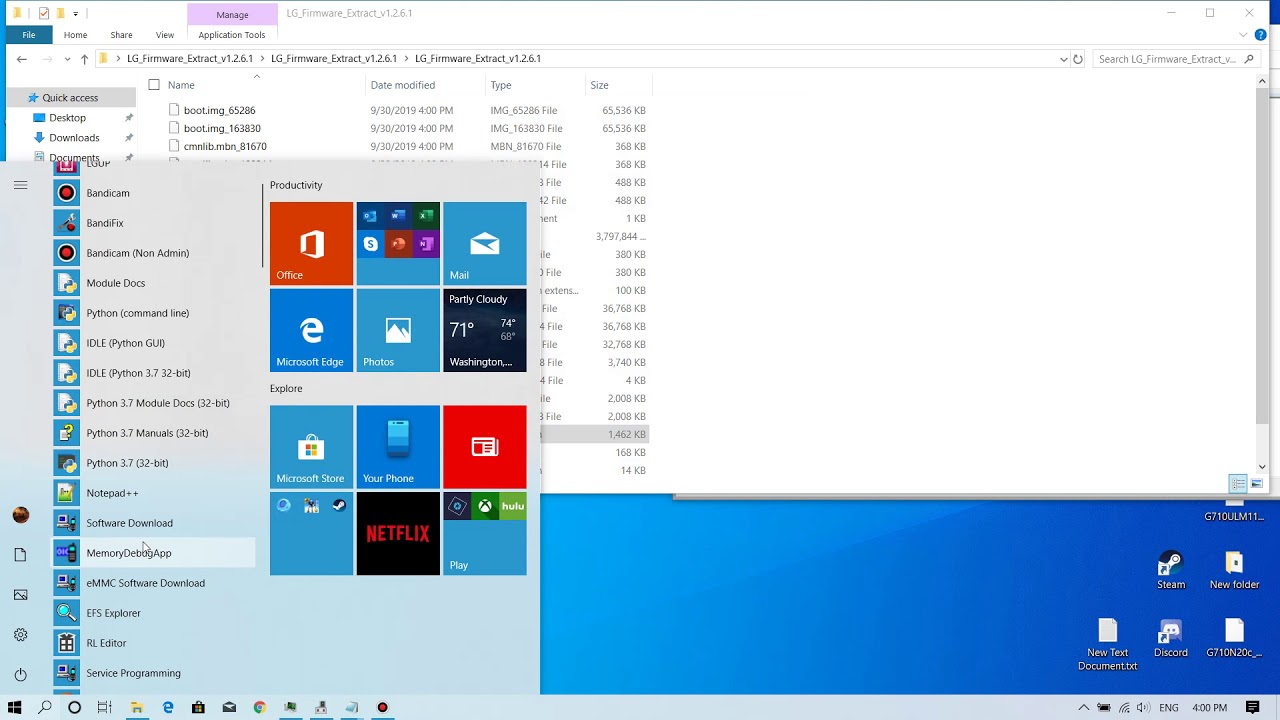
Task: Open Python (command line) from the Start menu
Action: pos(154,313)
